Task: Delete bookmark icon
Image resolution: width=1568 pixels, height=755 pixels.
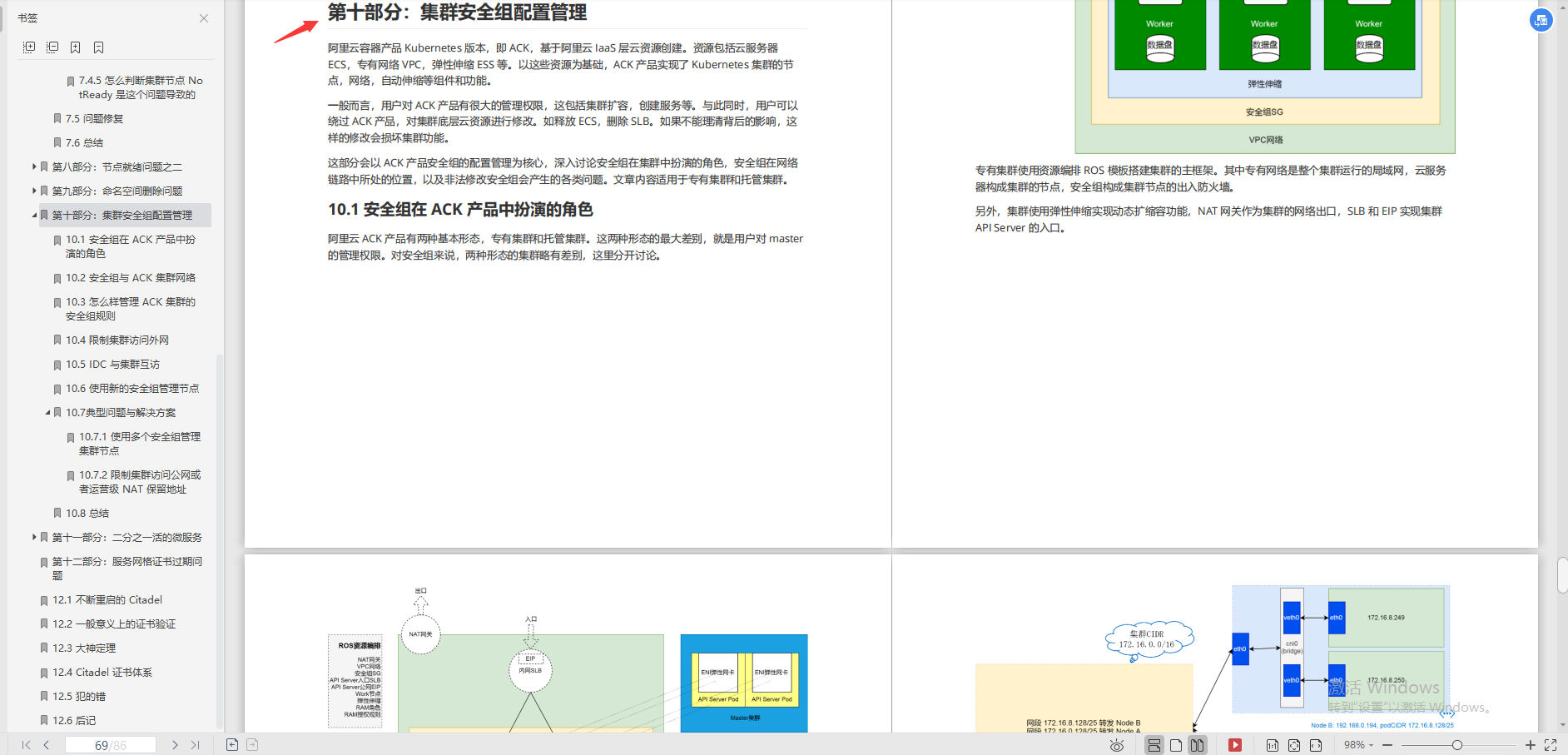Action: (x=99, y=47)
